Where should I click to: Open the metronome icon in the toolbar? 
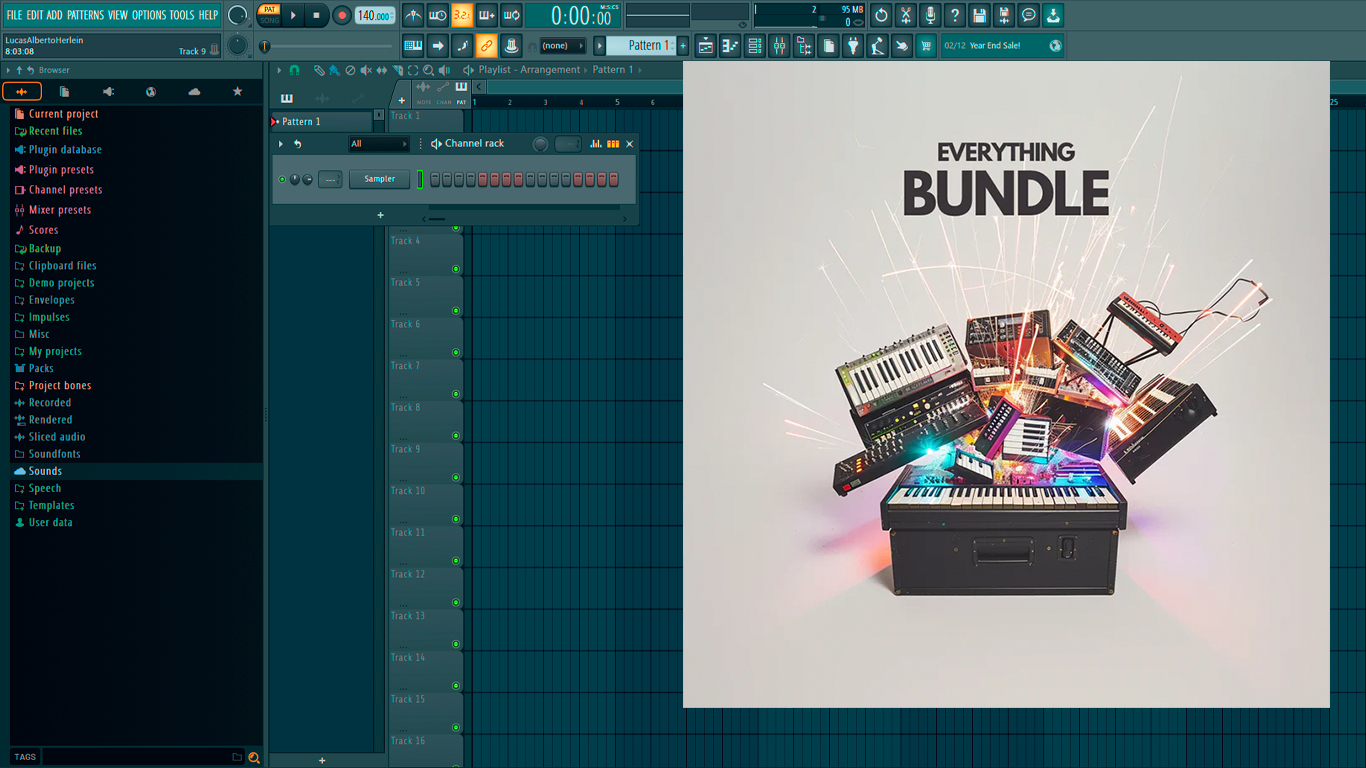(x=413, y=15)
